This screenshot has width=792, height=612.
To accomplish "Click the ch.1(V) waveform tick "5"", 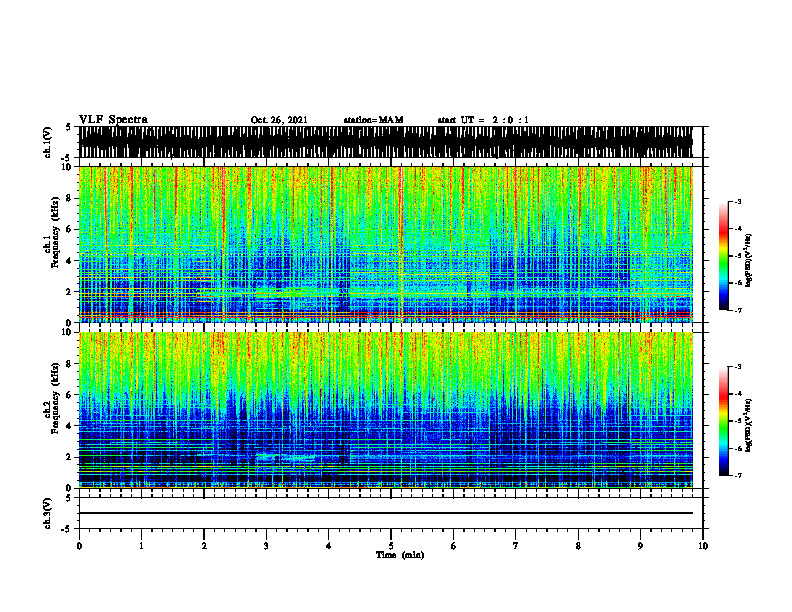I will pyautogui.click(x=68, y=128).
